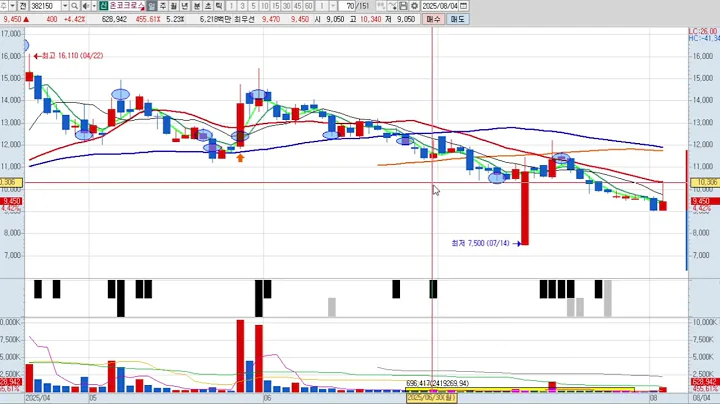Switch to the 월 monthly period toggle
Viewport: 720px width, 404px height.
tap(174, 6)
